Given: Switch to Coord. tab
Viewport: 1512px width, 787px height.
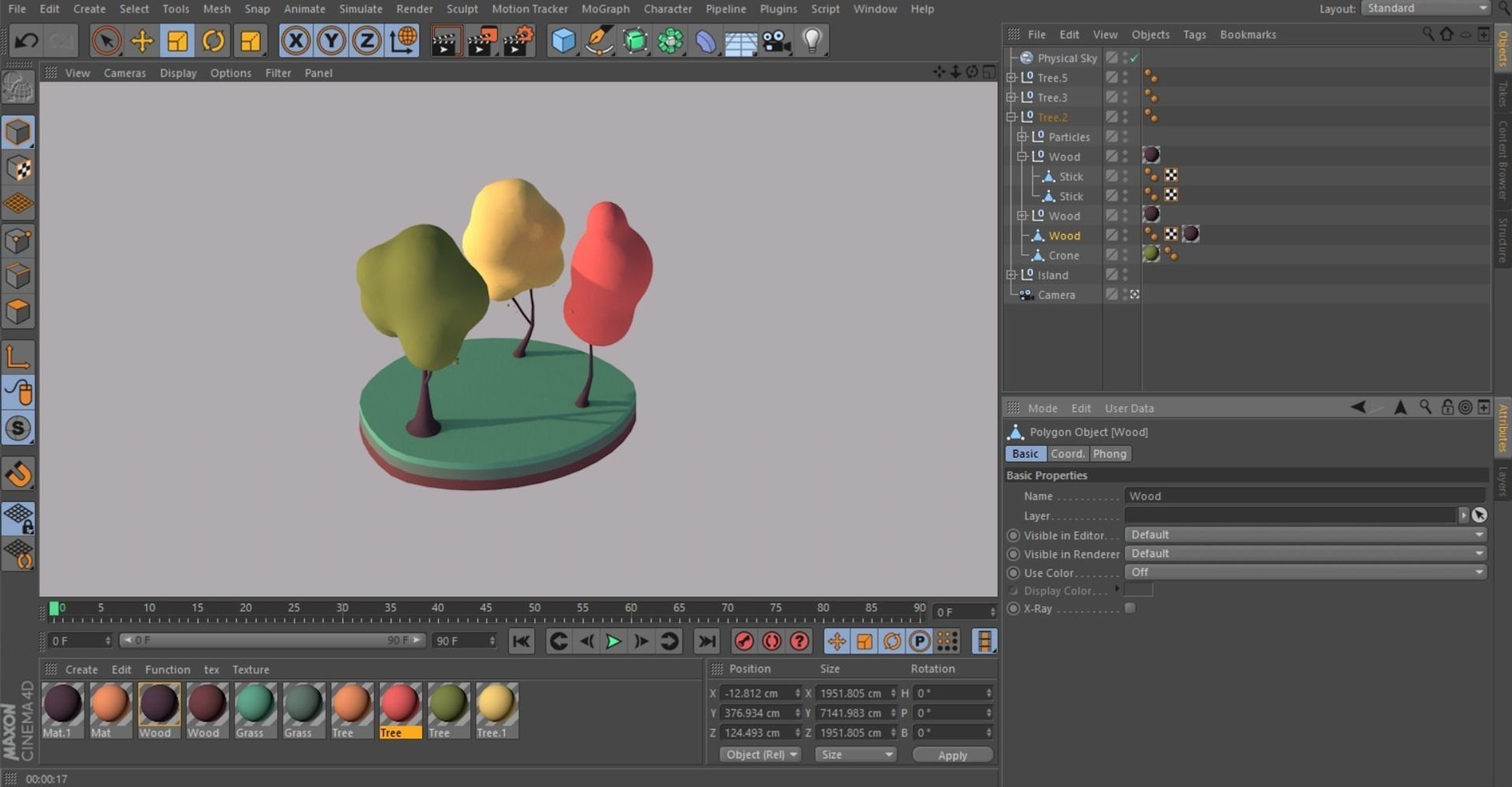Looking at the screenshot, I should [x=1067, y=454].
